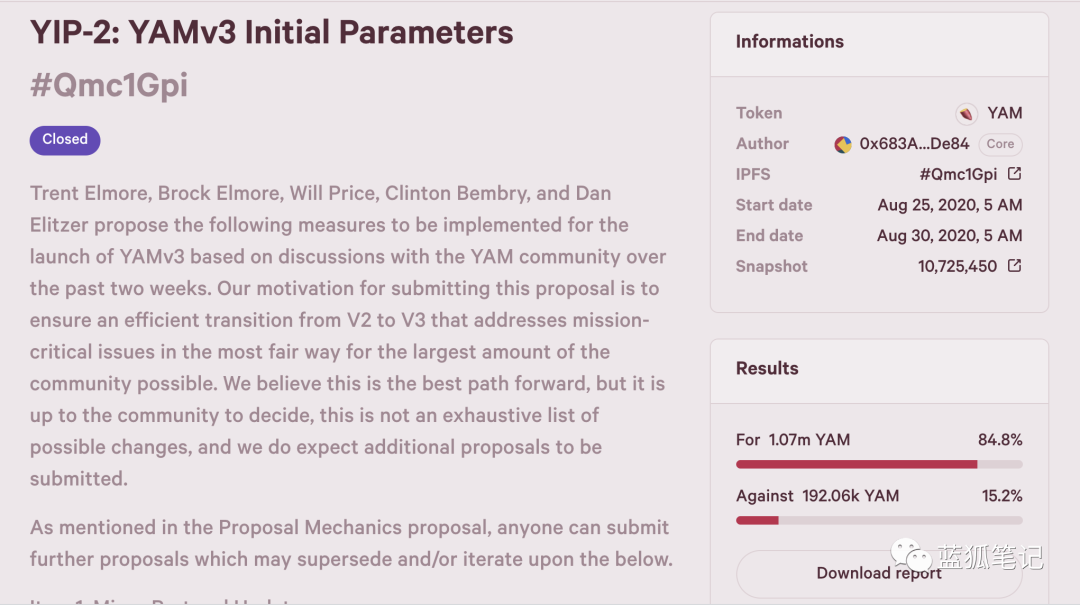Viewport: 1080px width, 605px height.
Task: Click the YIP-2: YAMv3 Initial Parameters heading
Action: 272,33
